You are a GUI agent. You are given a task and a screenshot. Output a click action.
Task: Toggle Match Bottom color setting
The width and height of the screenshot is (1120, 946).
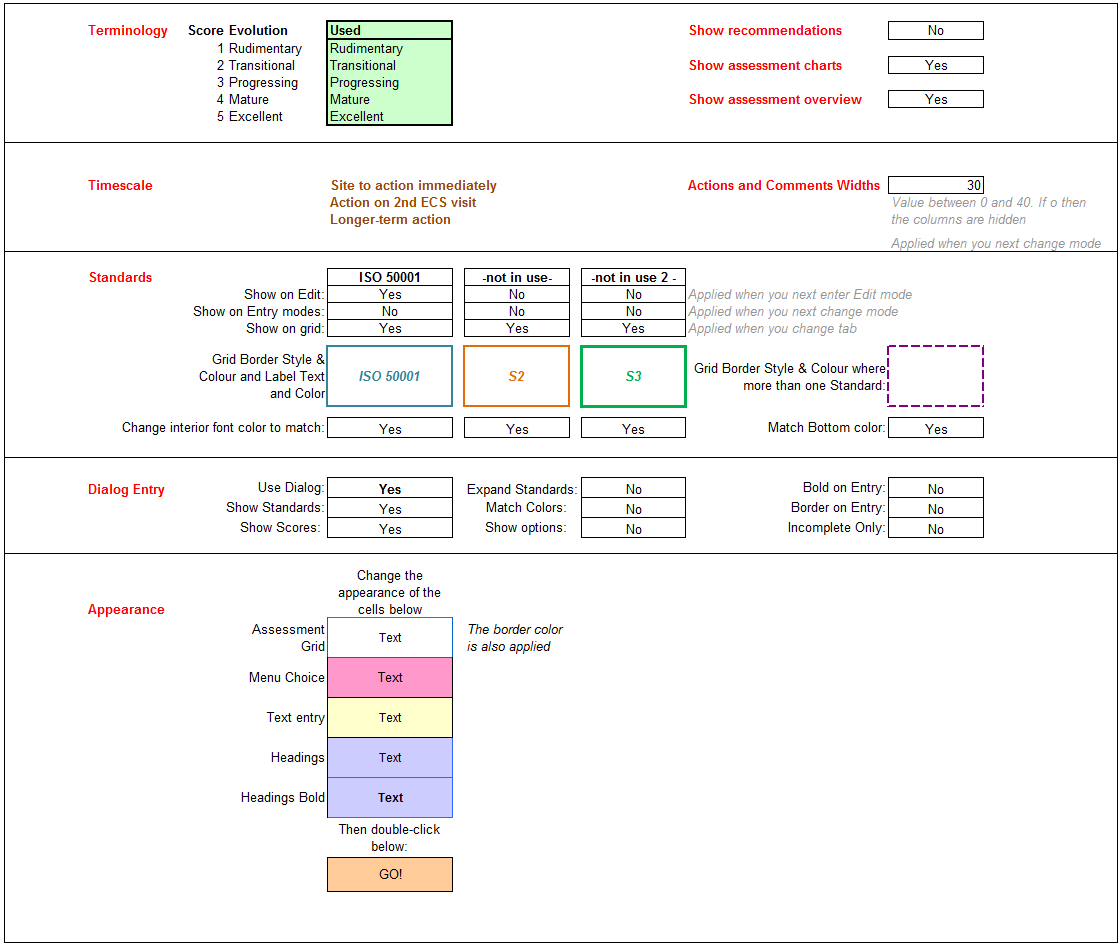coord(935,427)
